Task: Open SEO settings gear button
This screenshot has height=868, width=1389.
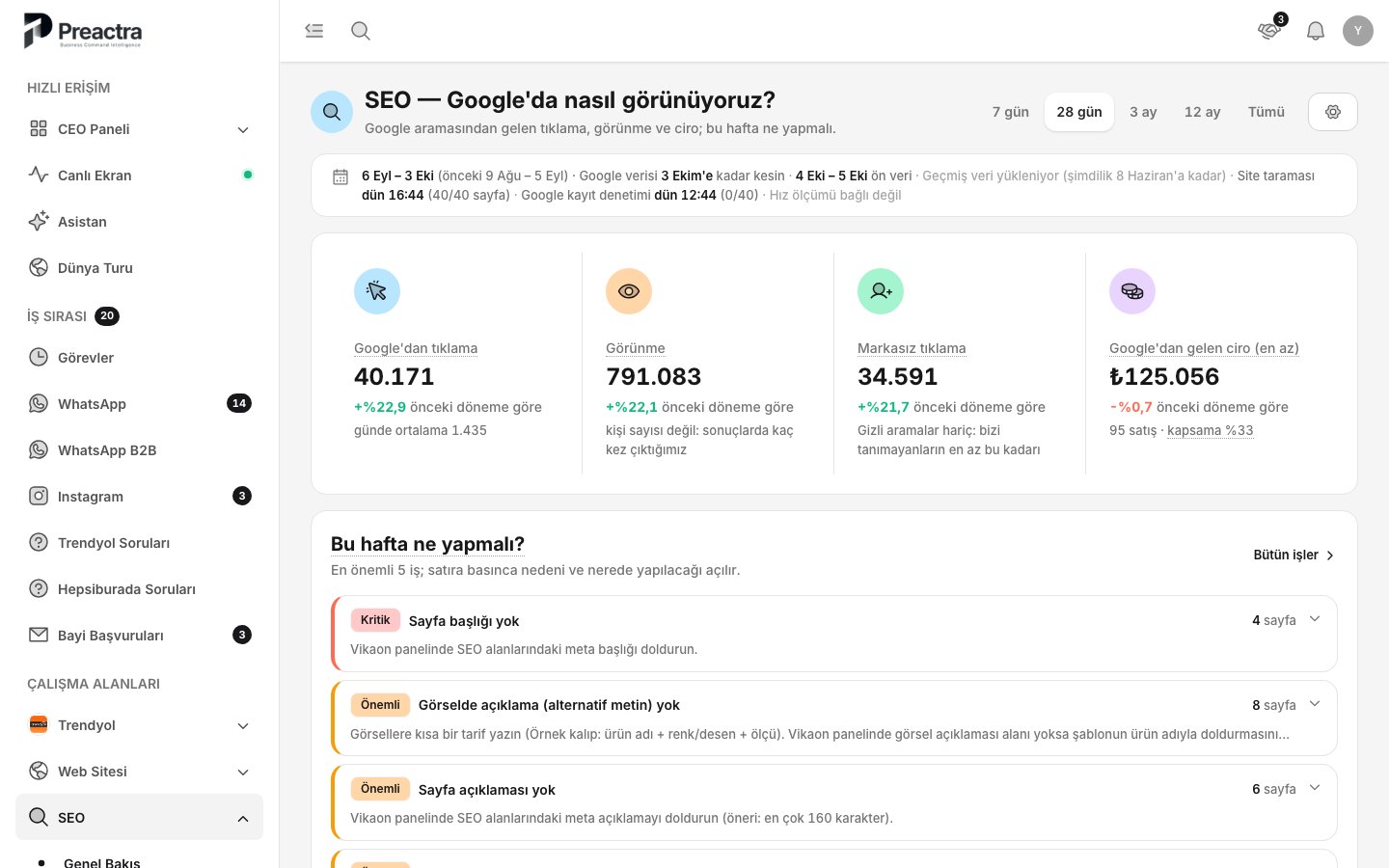Action: (x=1333, y=112)
